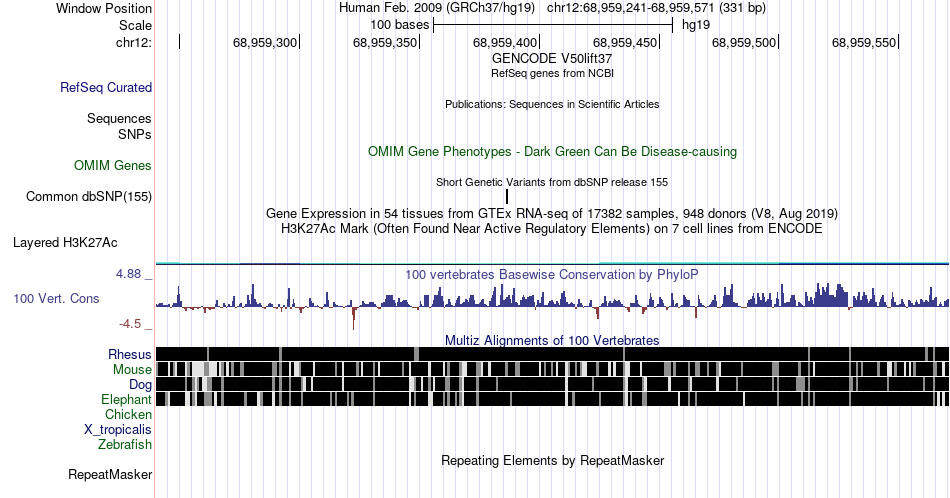Viewport: 950px width, 498px height.
Task: Click the Zebrafish alignment row label
Action: (x=125, y=444)
